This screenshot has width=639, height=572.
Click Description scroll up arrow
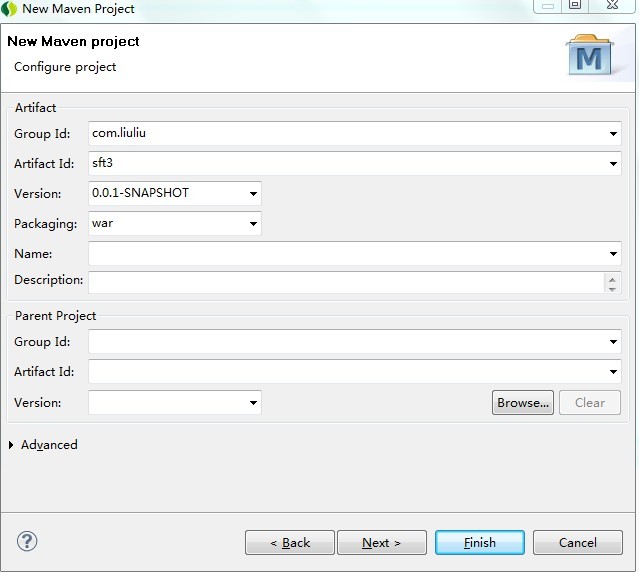[x=612, y=279]
